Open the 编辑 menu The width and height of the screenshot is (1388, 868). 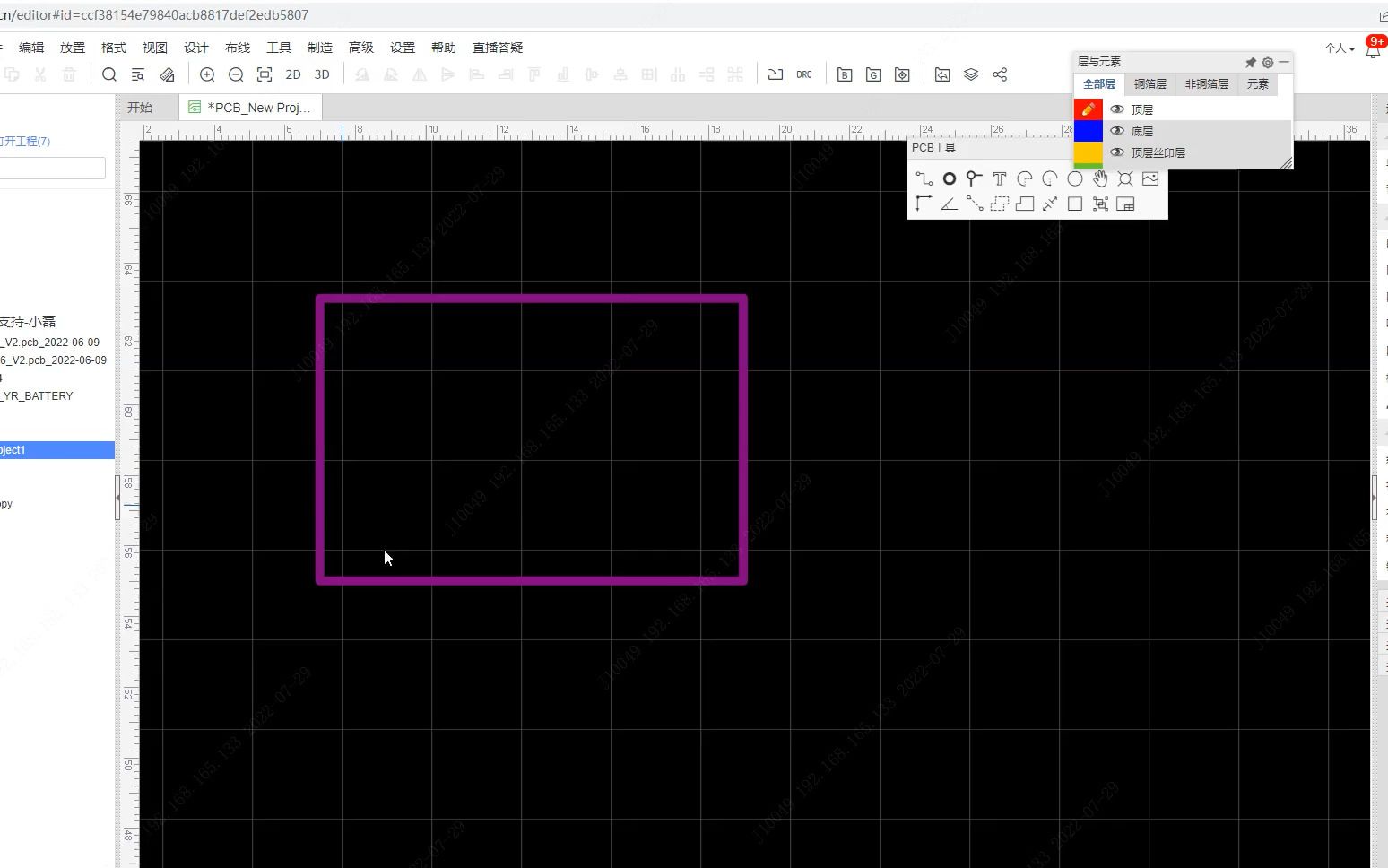click(31, 48)
